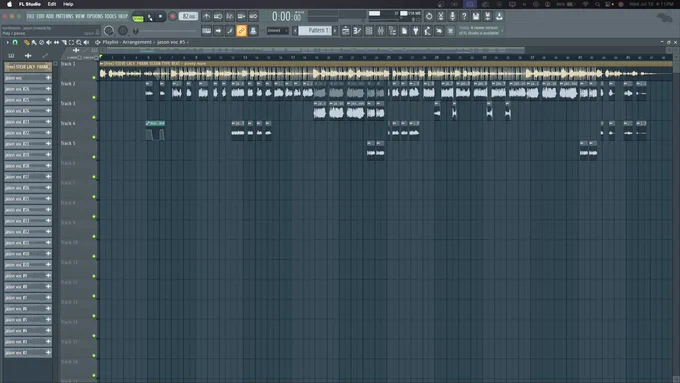Open the snap dropdown showing (none)
Viewport: 680px width, 383px height.
[278, 31]
